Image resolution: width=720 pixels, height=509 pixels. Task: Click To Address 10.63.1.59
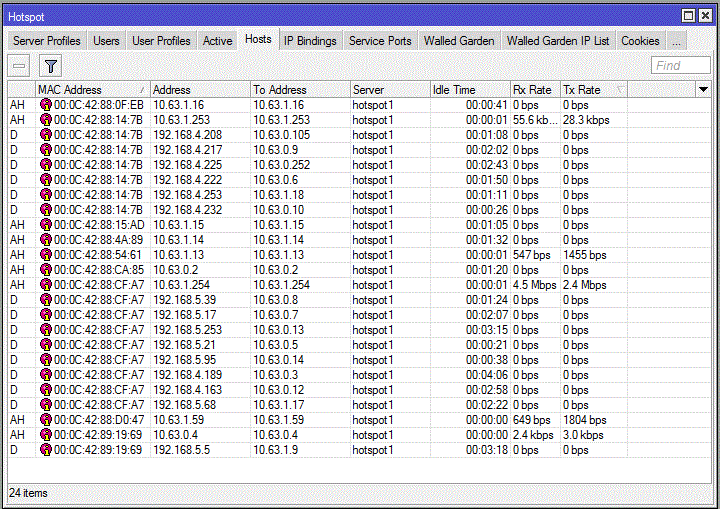click(x=278, y=420)
